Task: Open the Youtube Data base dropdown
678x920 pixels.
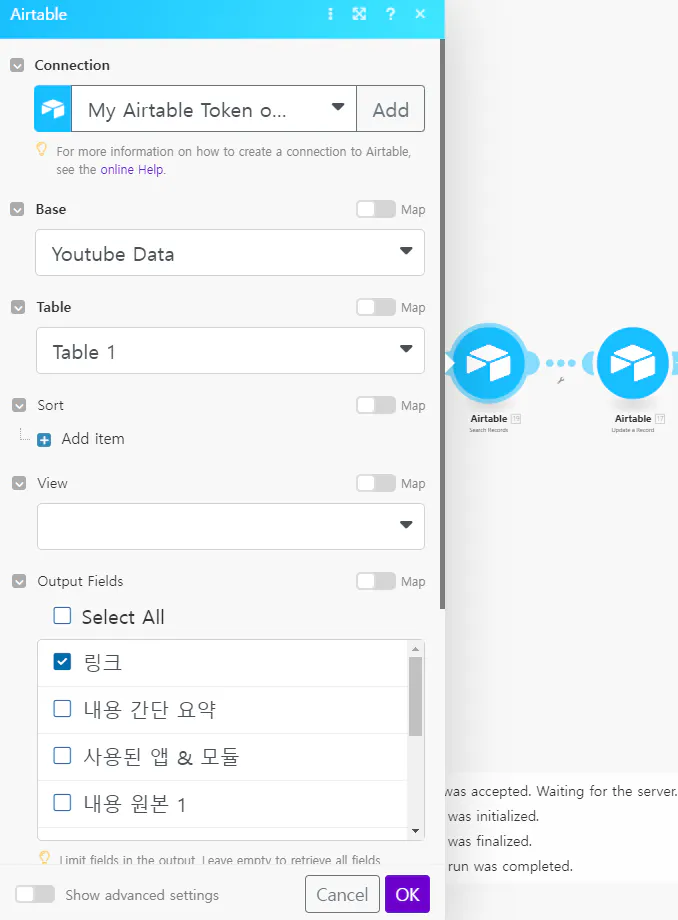Action: coord(230,252)
